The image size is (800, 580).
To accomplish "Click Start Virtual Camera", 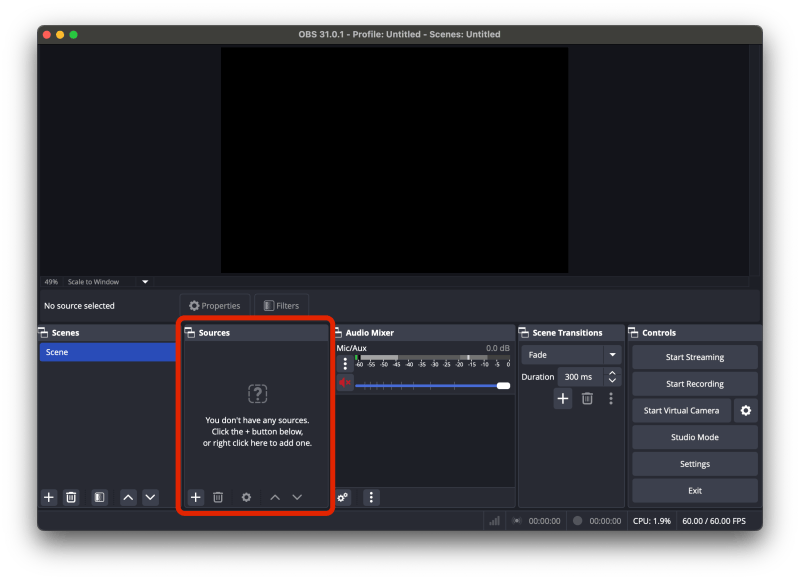I will point(681,410).
